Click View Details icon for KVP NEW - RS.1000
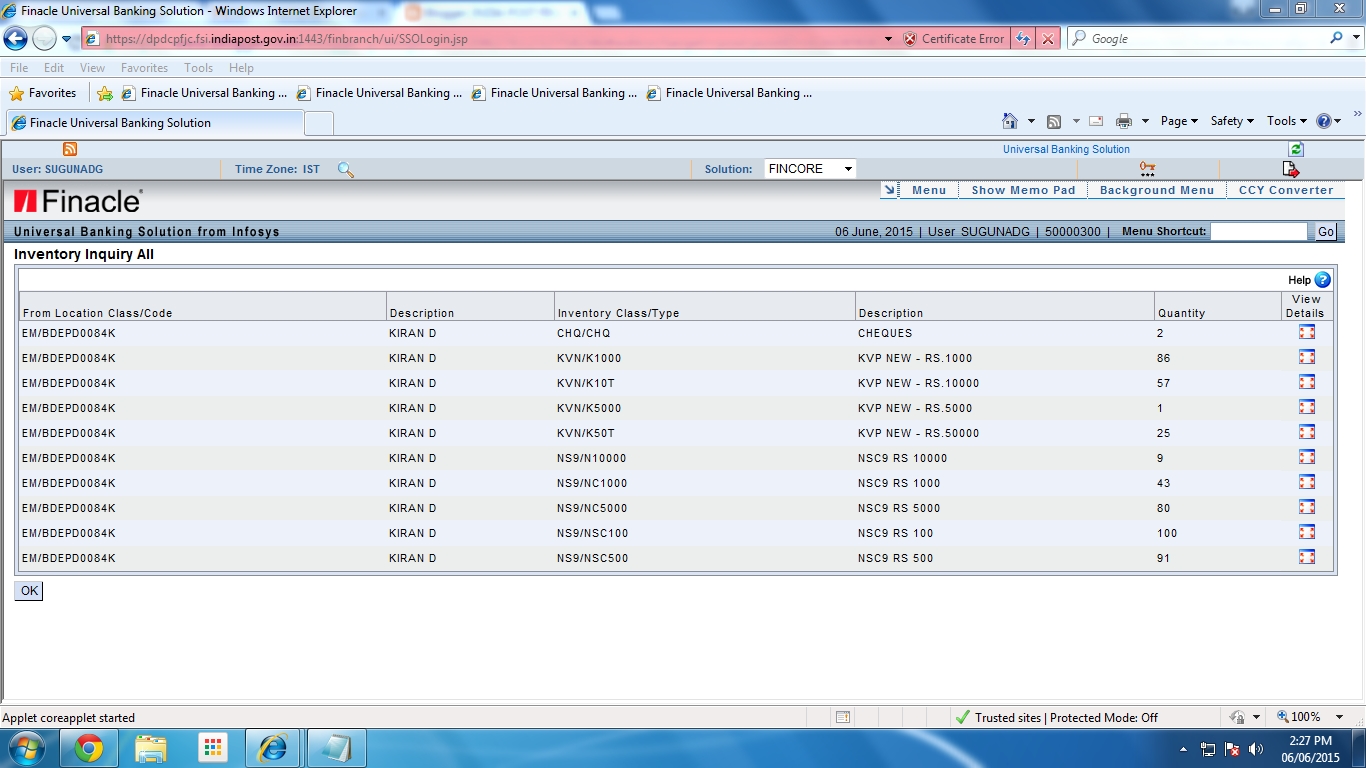Image resolution: width=1366 pixels, height=768 pixels. click(x=1306, y=356)
